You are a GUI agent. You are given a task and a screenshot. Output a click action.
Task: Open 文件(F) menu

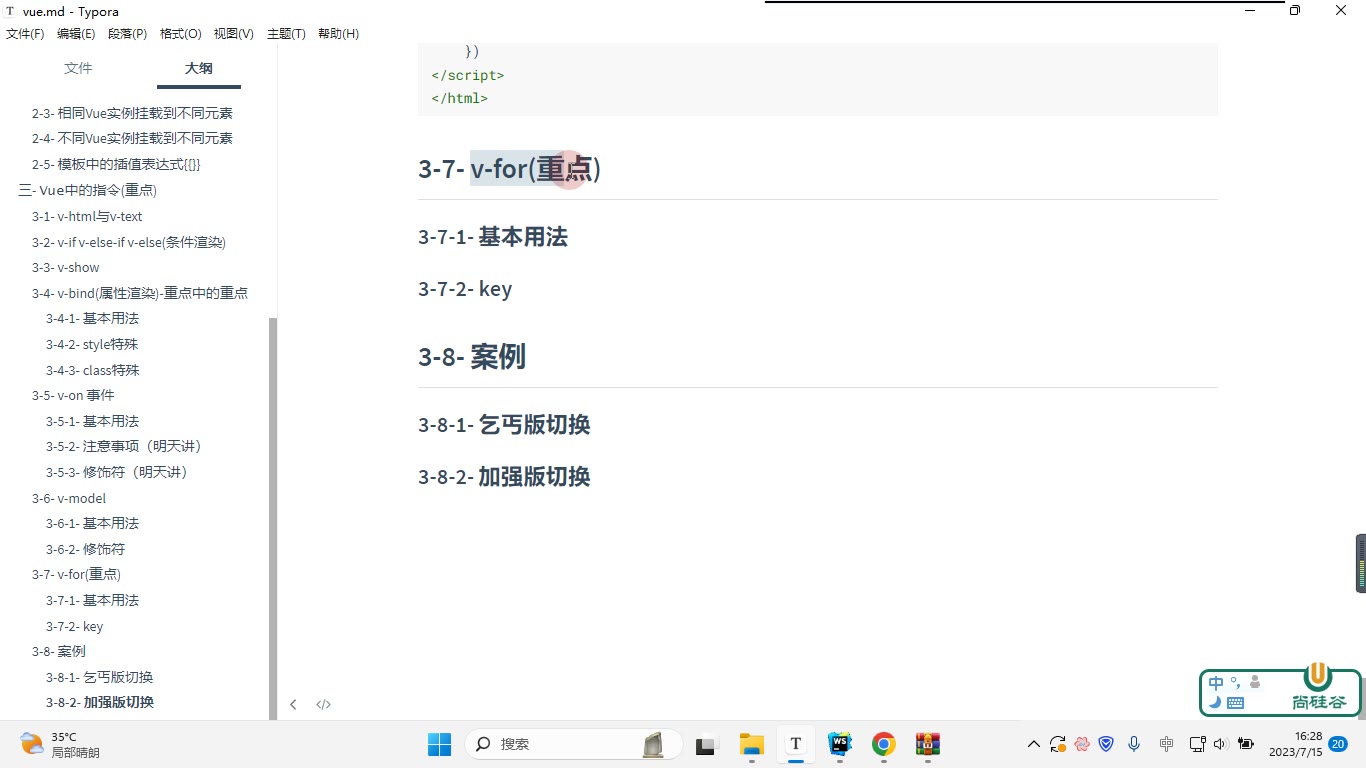25,34
